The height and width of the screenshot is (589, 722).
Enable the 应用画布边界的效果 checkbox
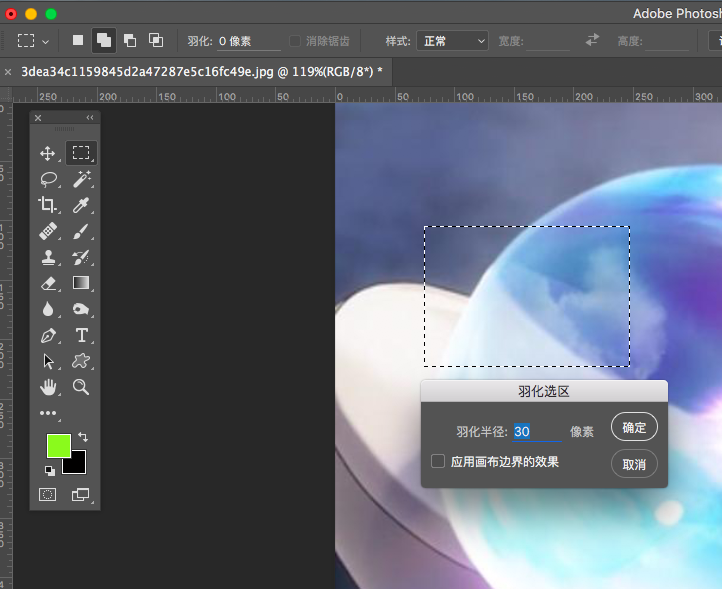click(x=438, y=461)
